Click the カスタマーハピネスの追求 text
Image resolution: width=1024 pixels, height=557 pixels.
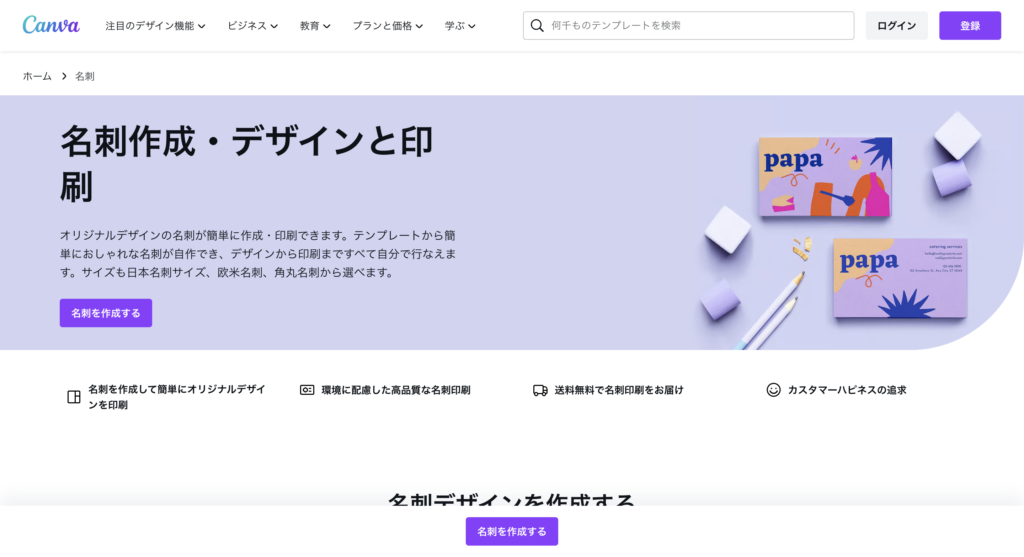[x=847, y=390]
